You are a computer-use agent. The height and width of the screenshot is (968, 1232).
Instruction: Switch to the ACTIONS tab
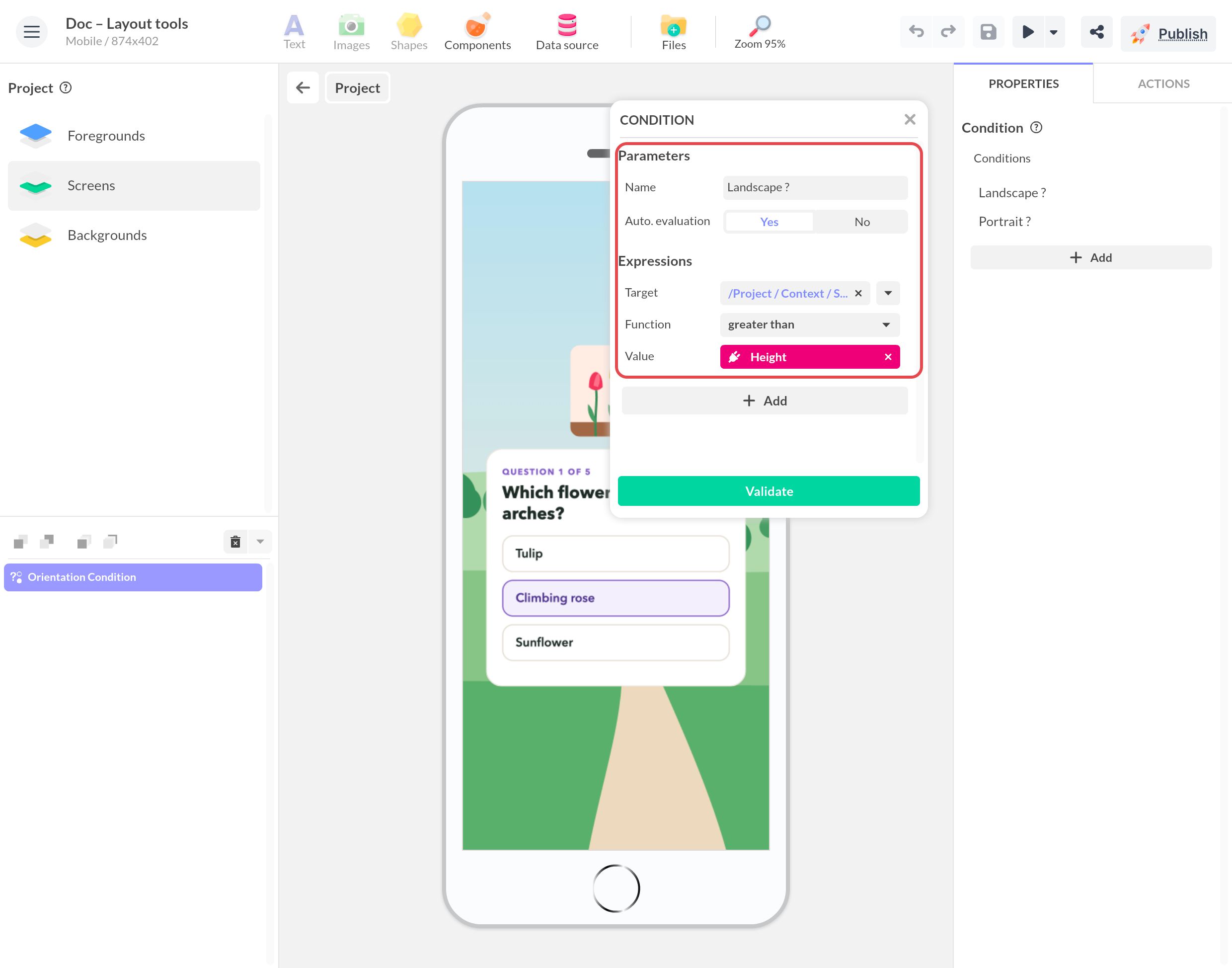[x=1163, y=84]
